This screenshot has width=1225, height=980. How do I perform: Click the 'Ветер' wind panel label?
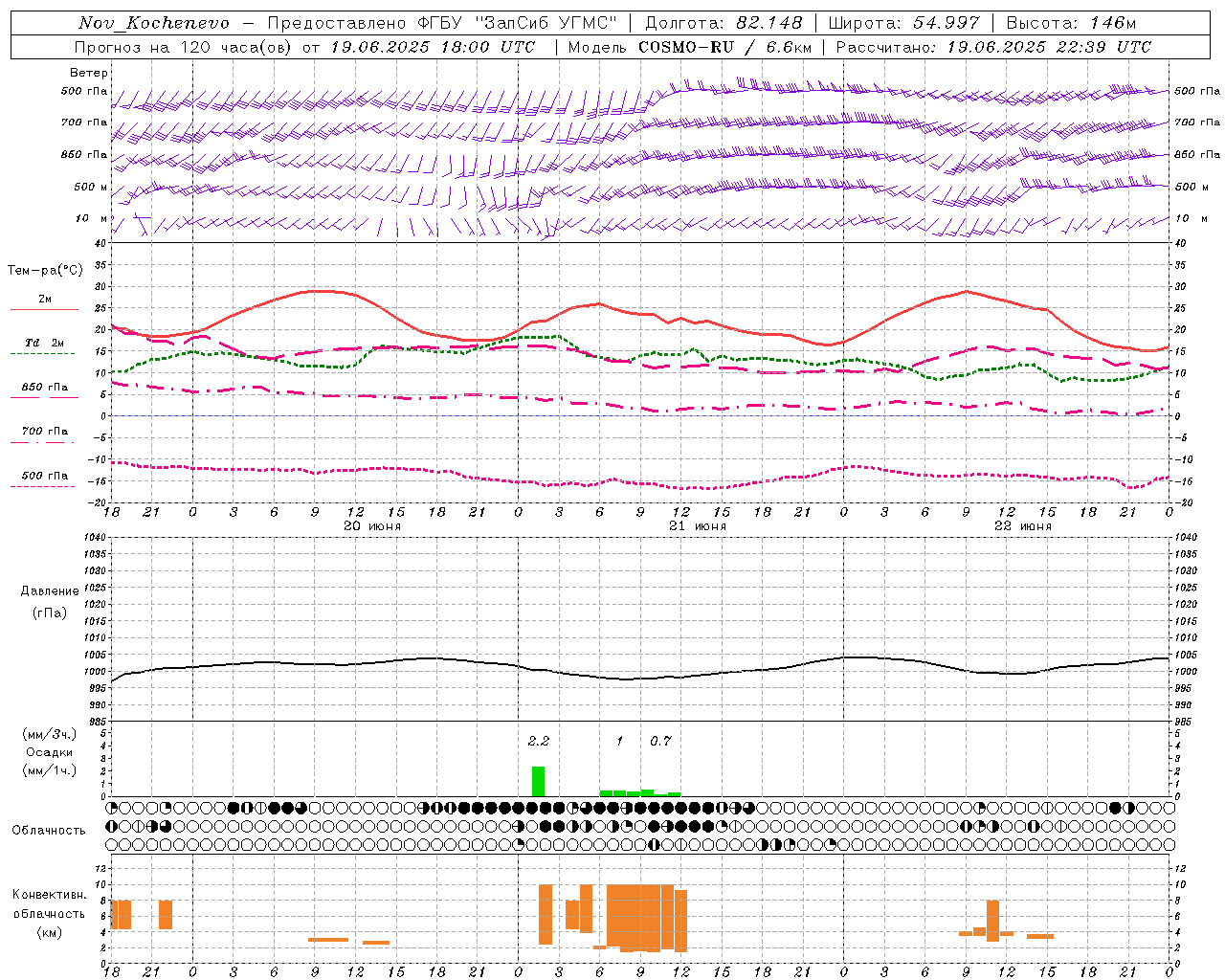(x=89, y=73)
